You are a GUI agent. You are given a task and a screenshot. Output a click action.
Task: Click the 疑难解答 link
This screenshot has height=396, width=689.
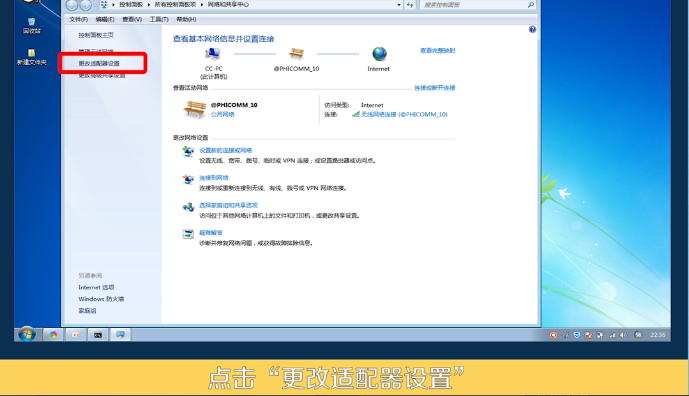pyautogui.click(x=211, y=233)
